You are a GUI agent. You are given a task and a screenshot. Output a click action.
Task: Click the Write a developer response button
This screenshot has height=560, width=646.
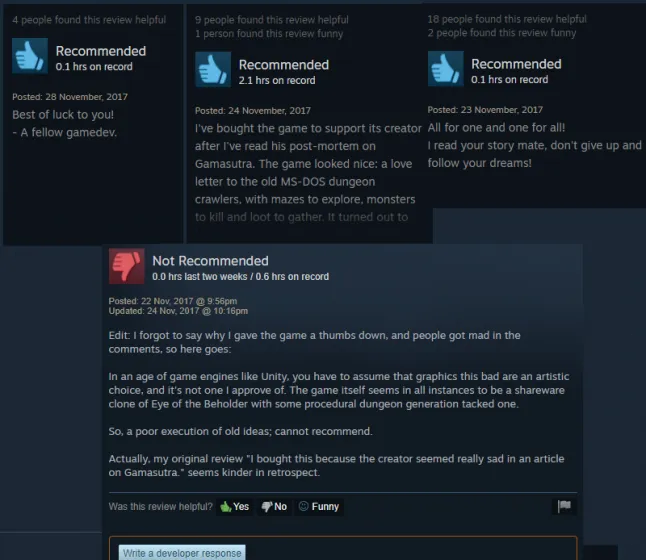(182, 553)
